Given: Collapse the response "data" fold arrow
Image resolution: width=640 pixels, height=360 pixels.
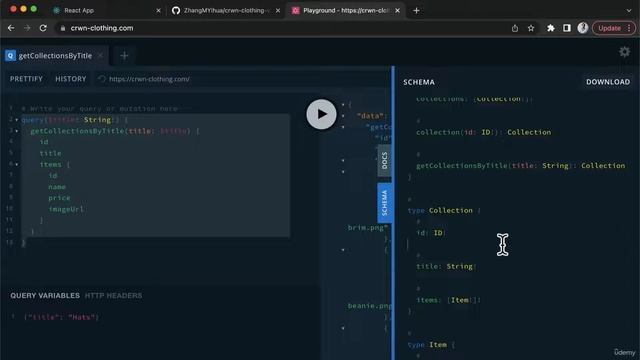Looking at the screenshot, I should tap(343, 116).
